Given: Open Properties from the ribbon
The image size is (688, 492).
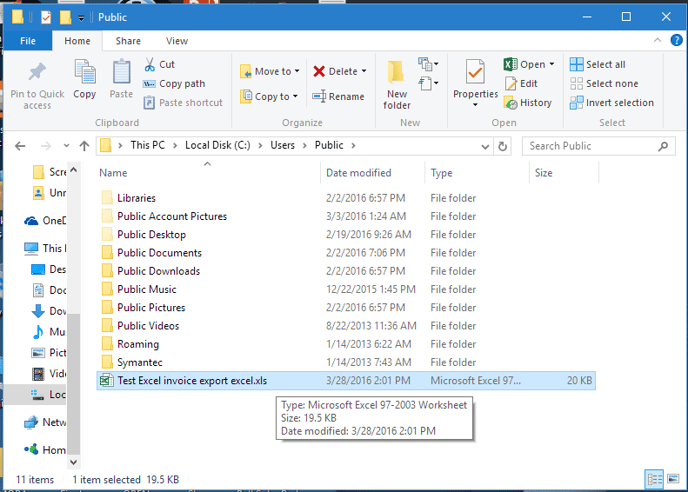Looking at the screenshot, I should [475, 74].
